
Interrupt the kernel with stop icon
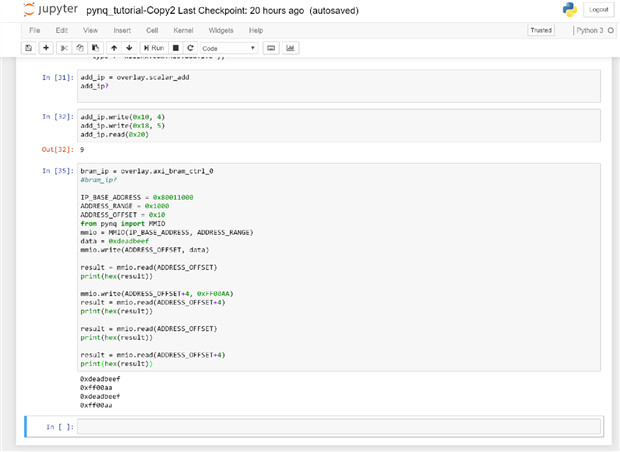click(176, 48)
